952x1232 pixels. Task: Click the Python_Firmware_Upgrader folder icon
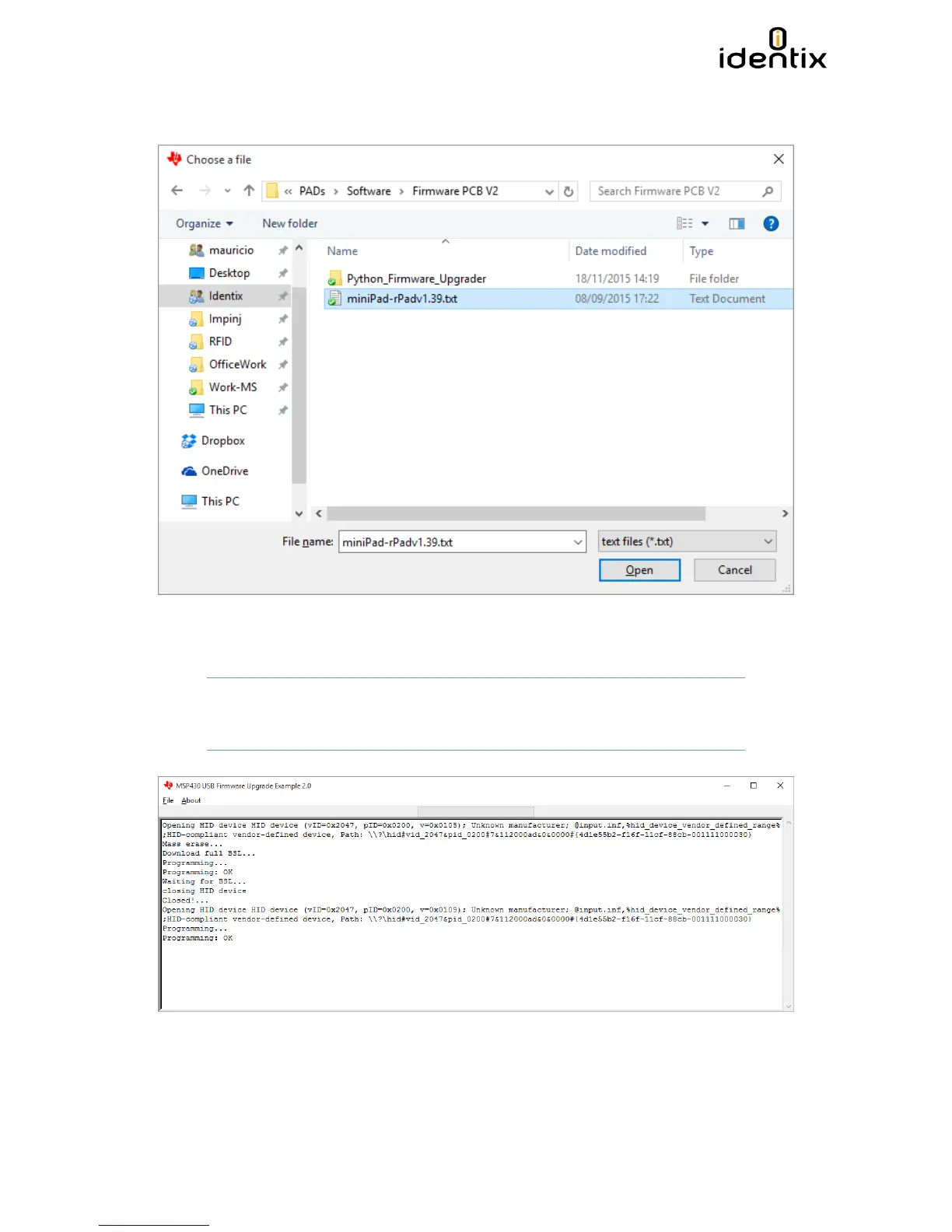tap(334, 278)
